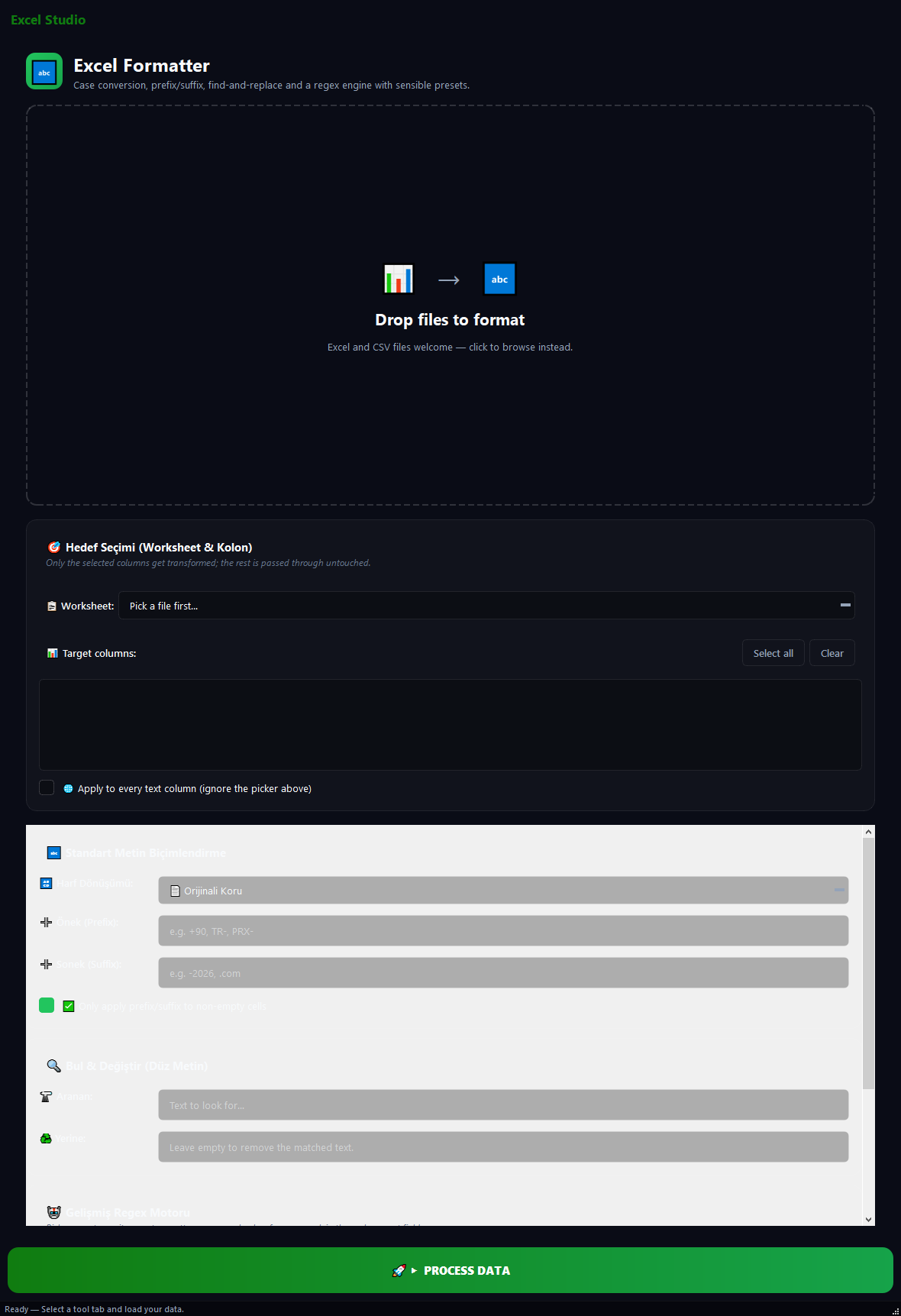
Task: Click the bar chart icon in drop zone
Action: click(x=399, y=279)
